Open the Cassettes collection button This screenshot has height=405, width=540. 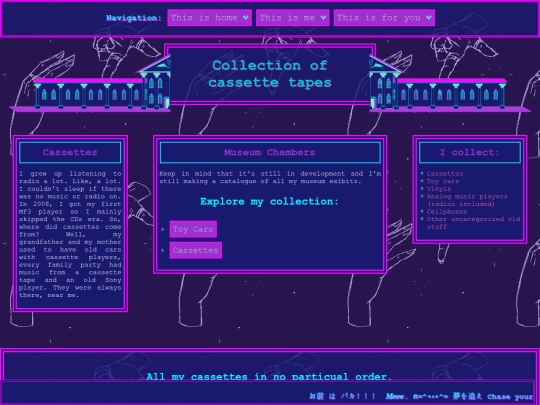pyautogui.click(x=196, y=250)
